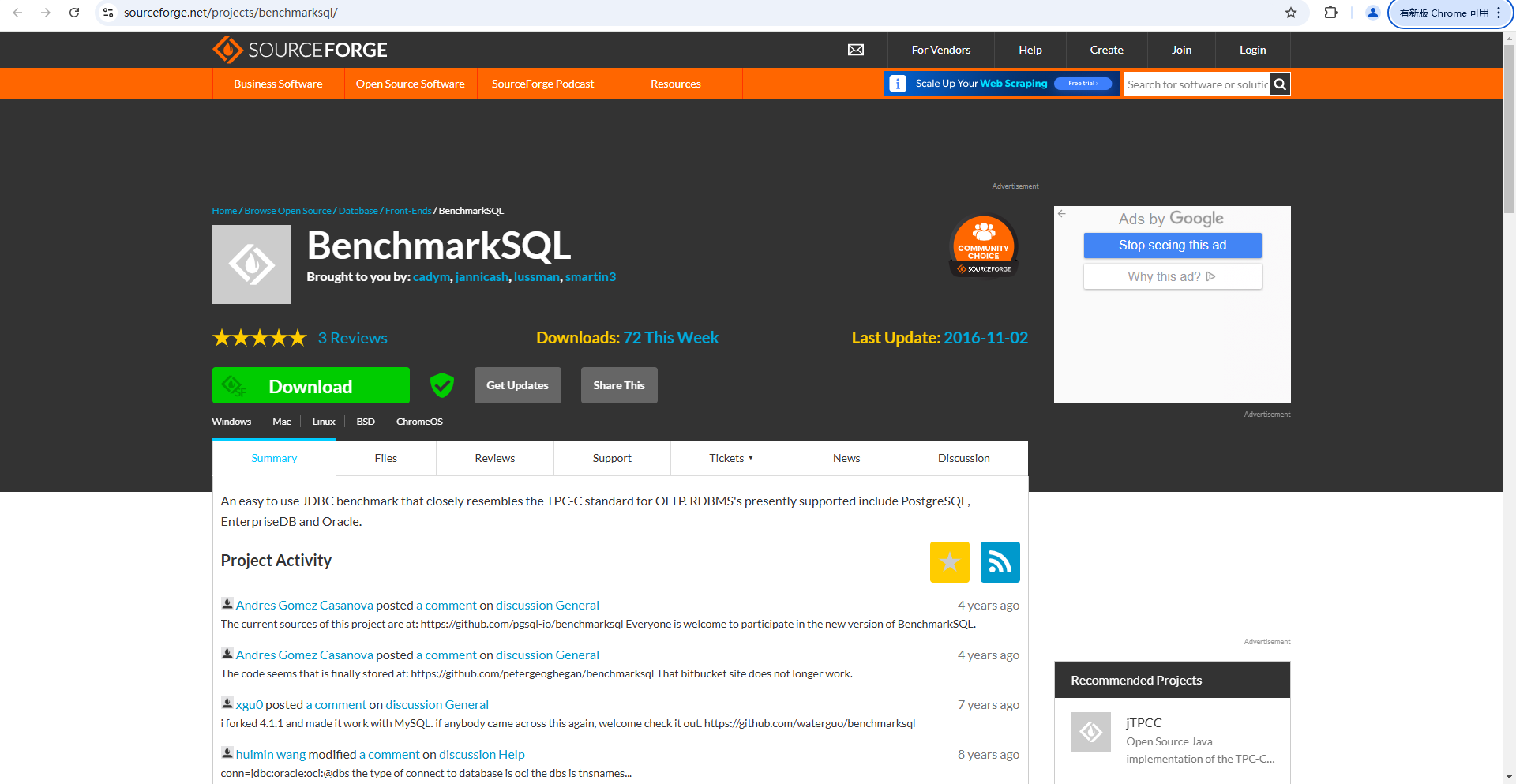Click the huimin wang user link
1516x784 pixels.
271,754
